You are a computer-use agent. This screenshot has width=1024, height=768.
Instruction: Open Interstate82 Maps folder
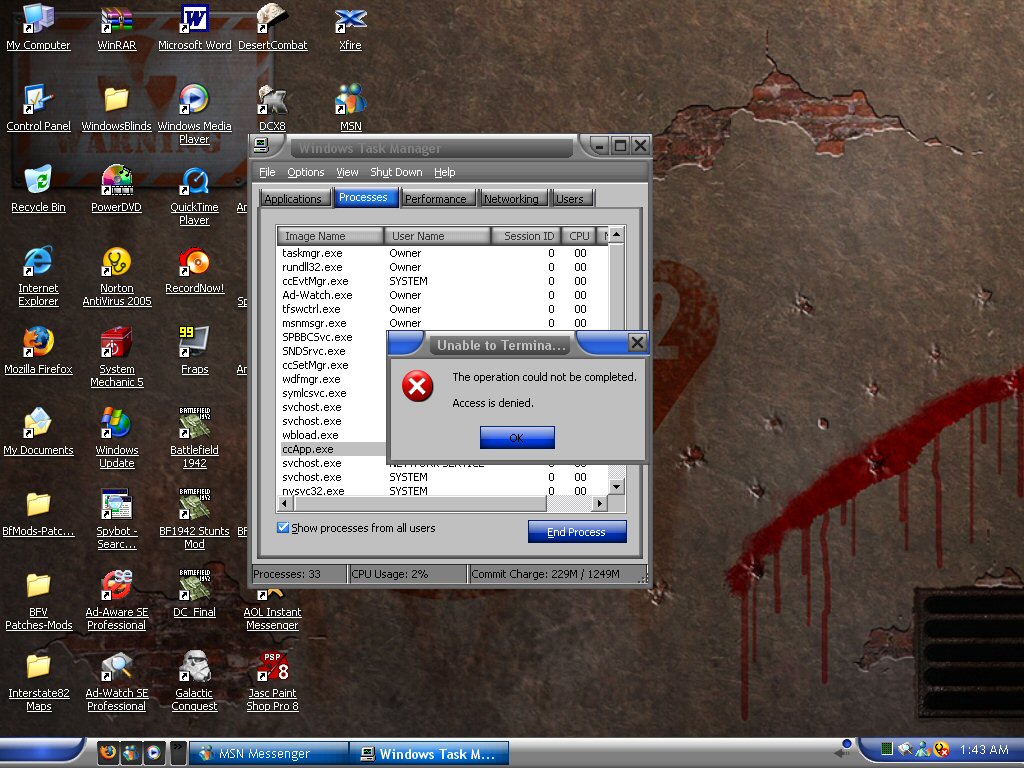point(39,680)
